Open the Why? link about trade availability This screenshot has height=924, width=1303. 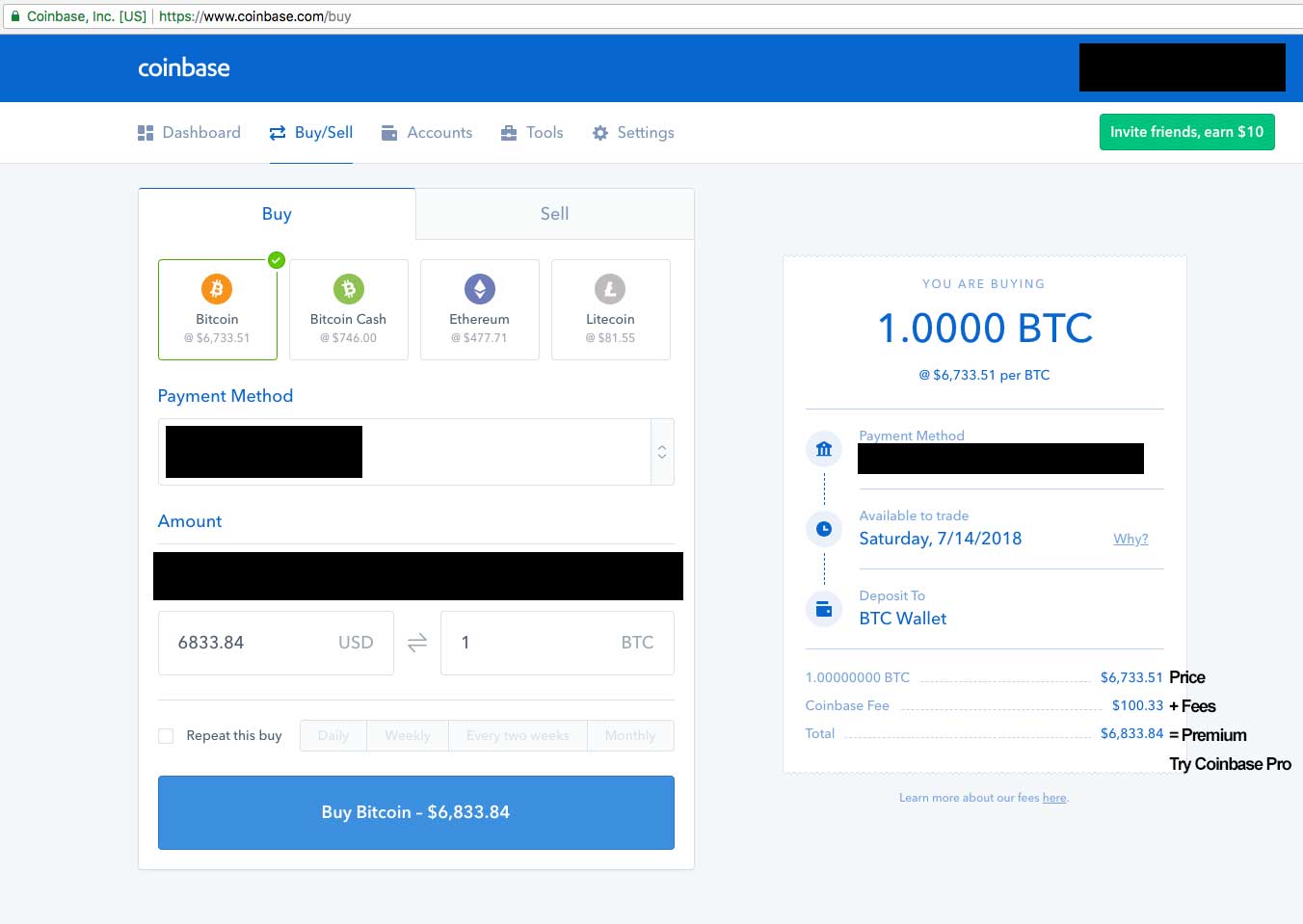click(1130, 539)
